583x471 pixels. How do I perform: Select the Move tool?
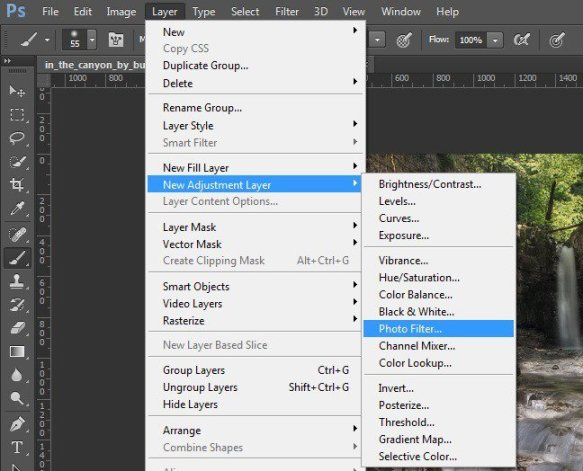tap(17, 91)
